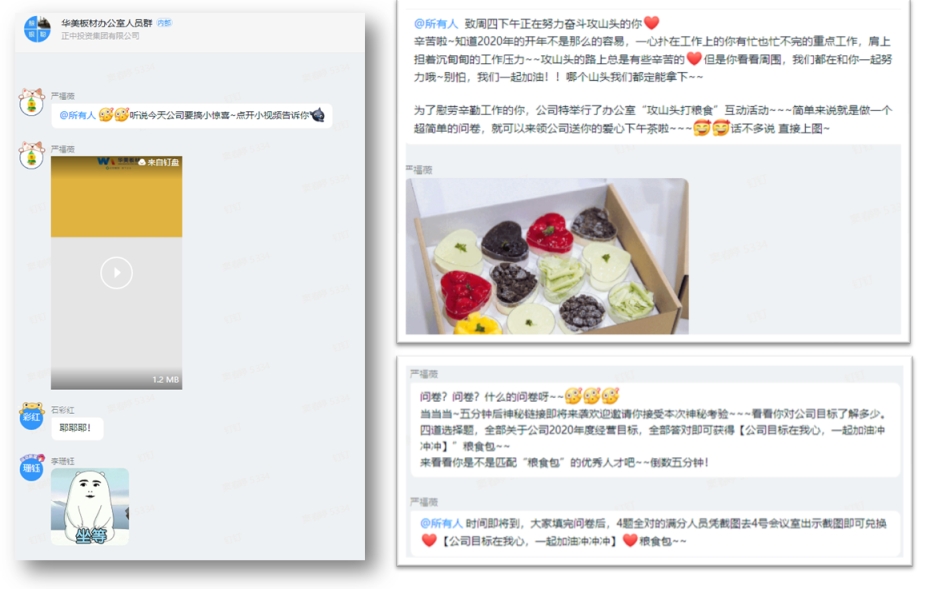Click 严福薇's avatar beside the @所有人 message

pos(31,102)
